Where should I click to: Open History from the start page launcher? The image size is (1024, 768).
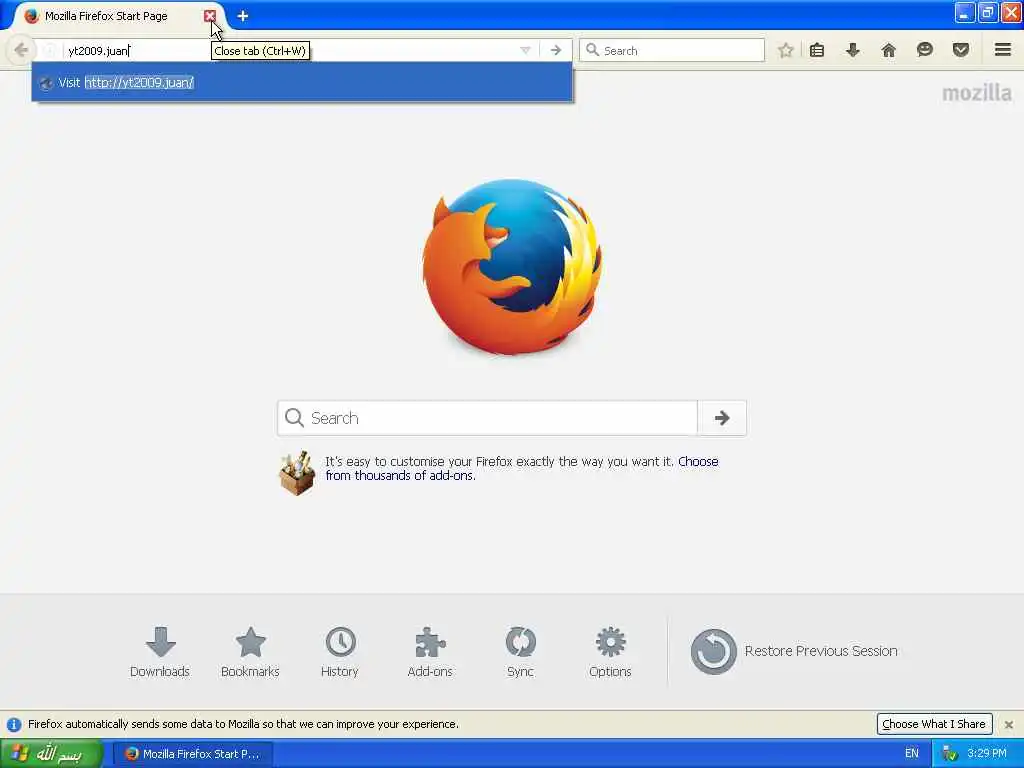(x=340, y=652)
